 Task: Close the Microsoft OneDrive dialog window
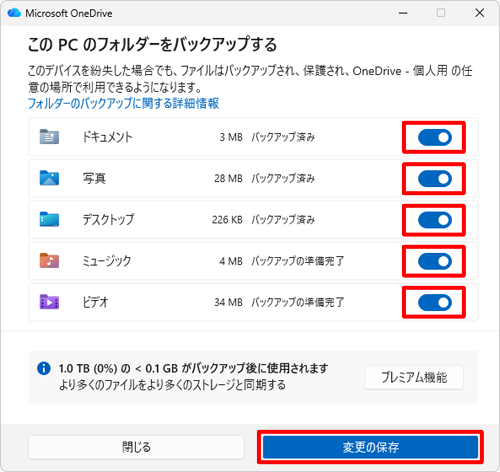(x=480, y=13)
